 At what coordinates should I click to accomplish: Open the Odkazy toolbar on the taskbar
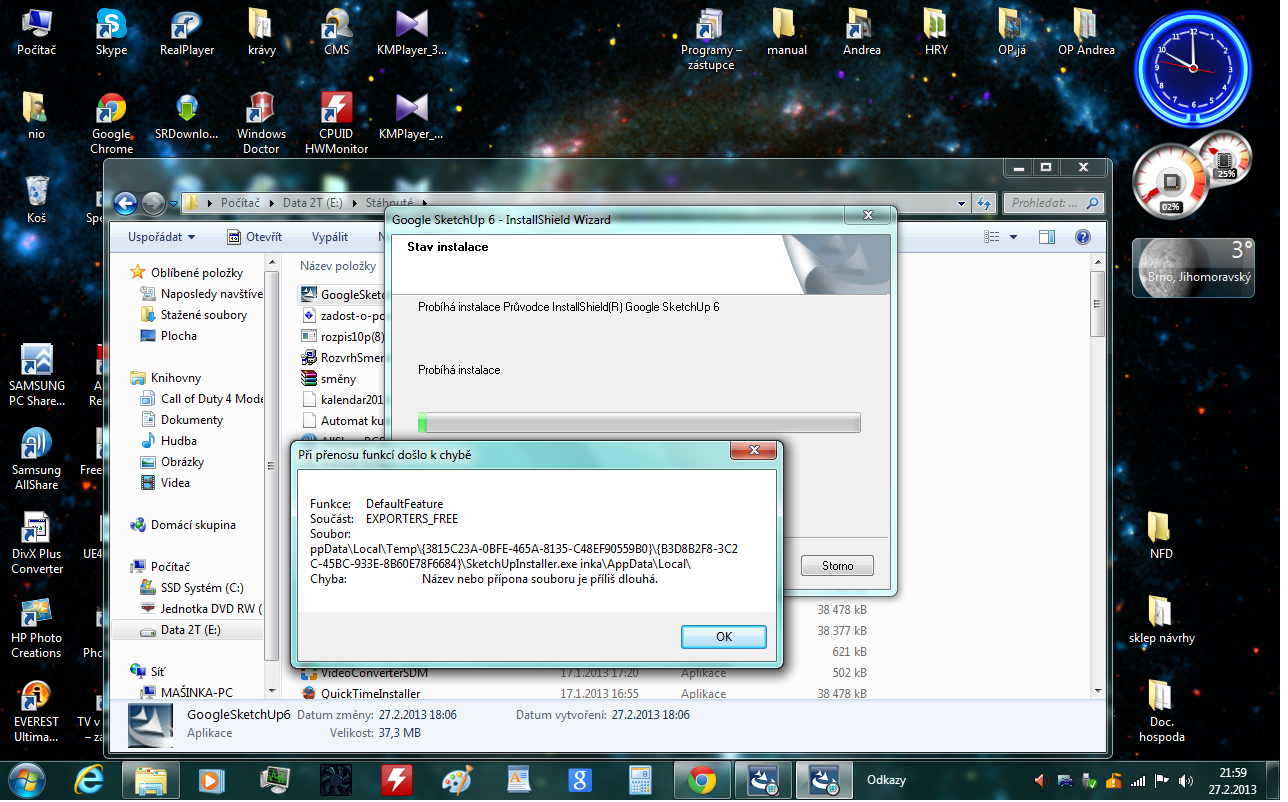886,780
